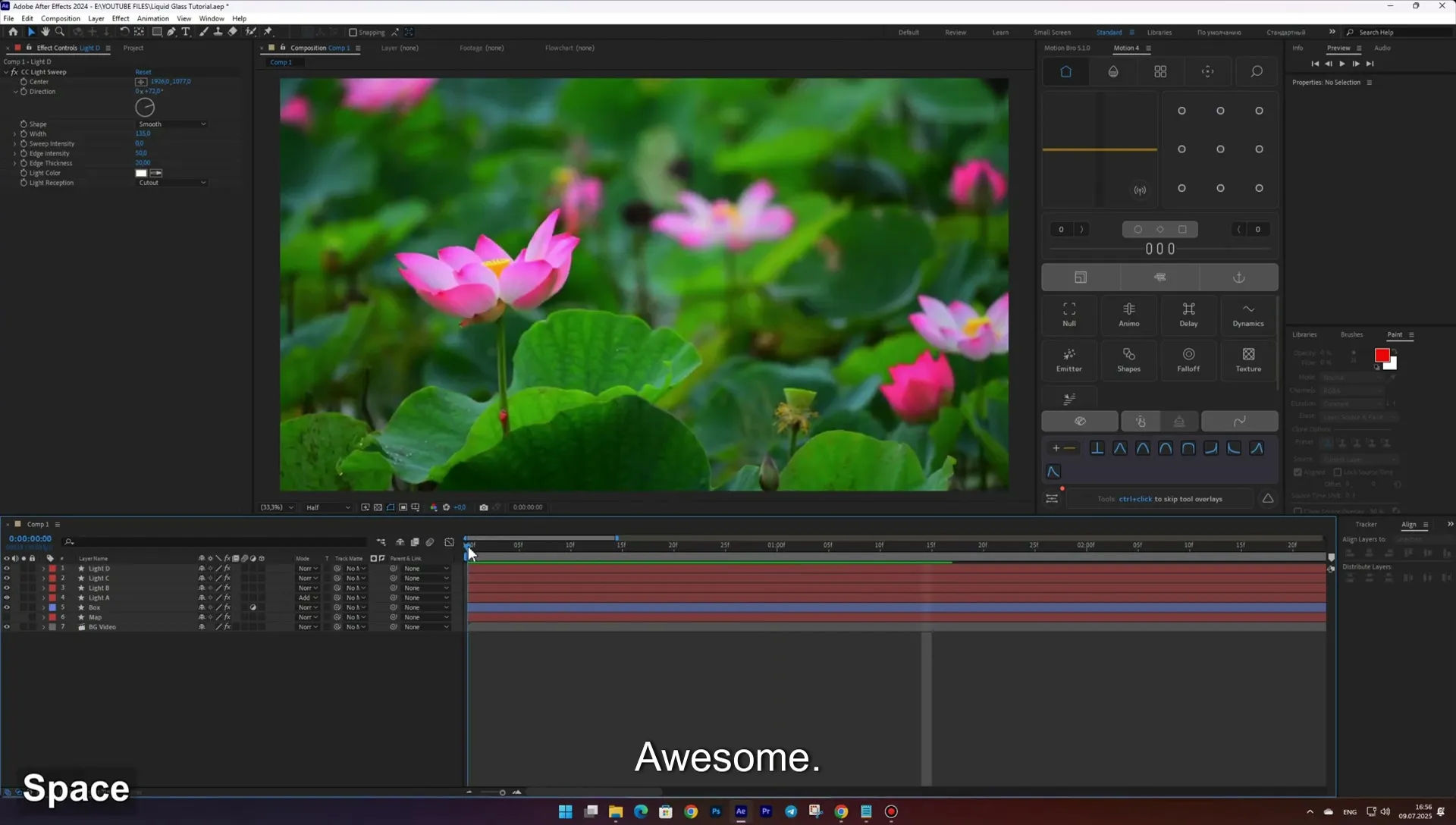
Task: Click the red foreground color in Paint
Action: 1382,356
